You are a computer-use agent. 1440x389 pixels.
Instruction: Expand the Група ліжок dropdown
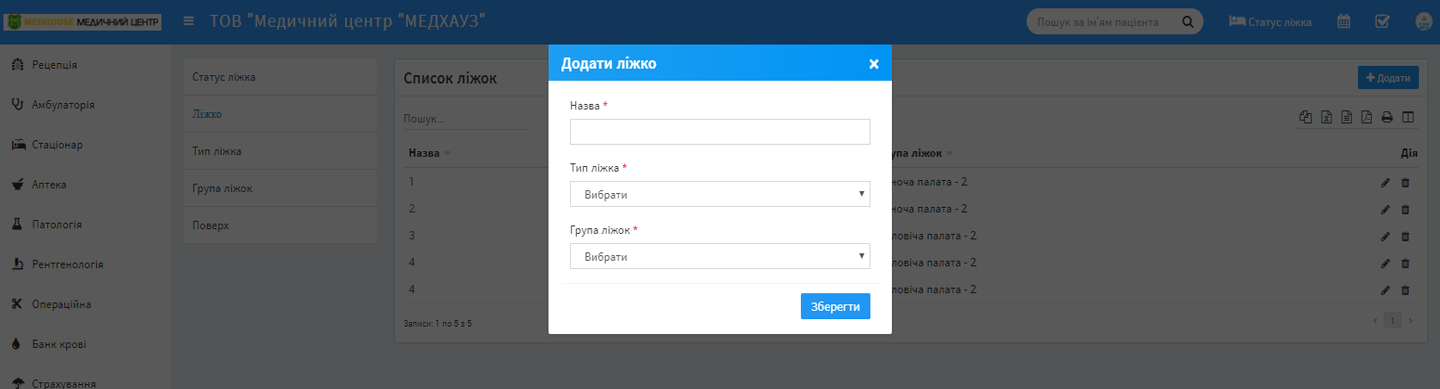(720, 256)
